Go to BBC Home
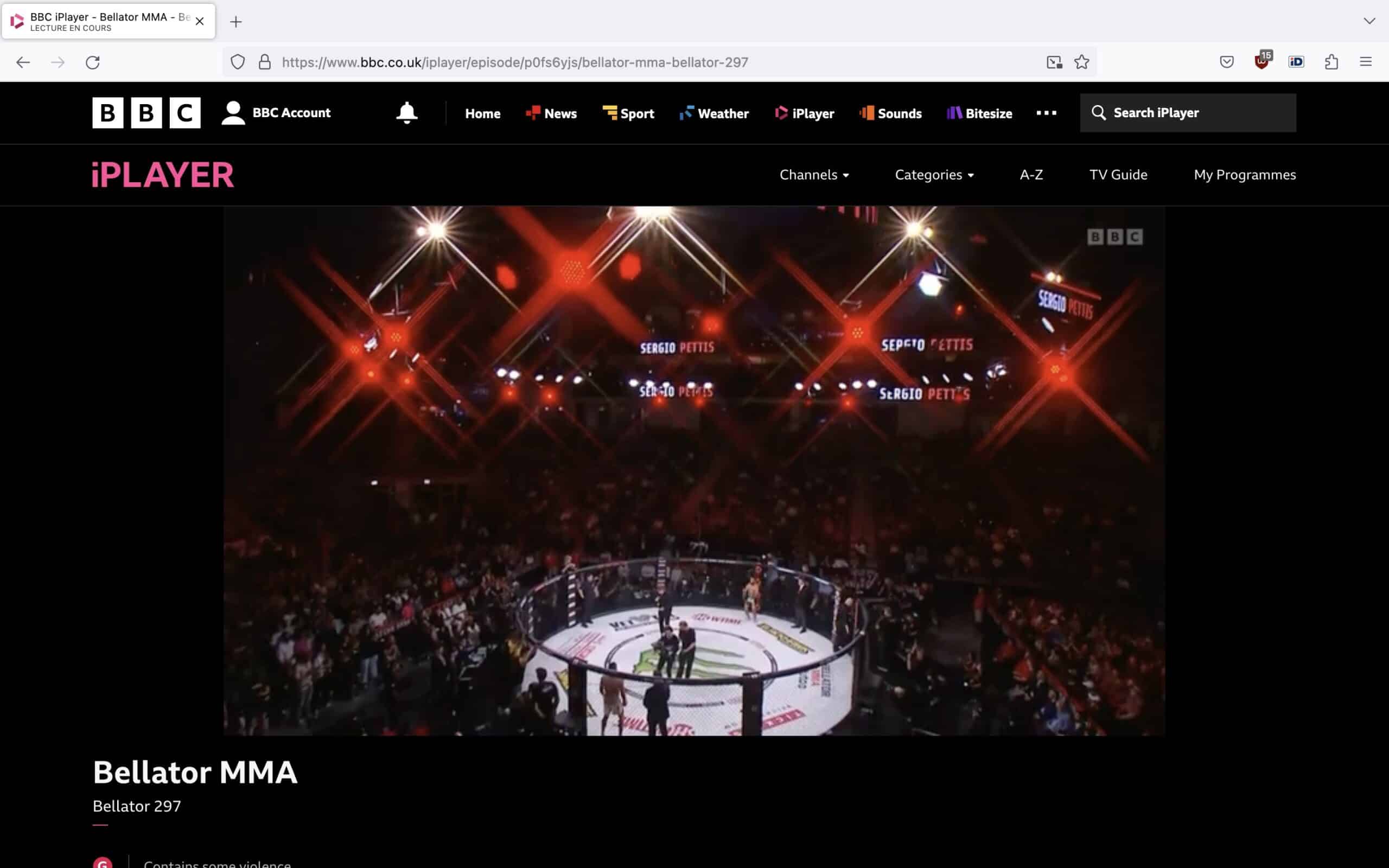This screenshot has width=1389, height=868. (x=483, y=114)
